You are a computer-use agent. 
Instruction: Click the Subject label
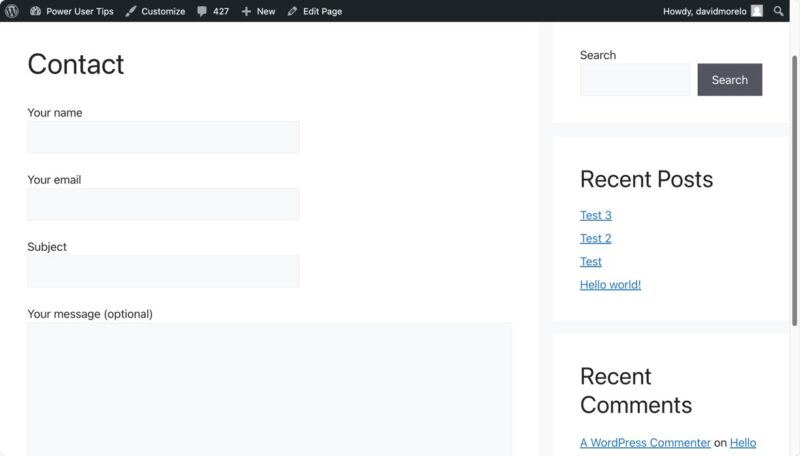coord(47,247)
